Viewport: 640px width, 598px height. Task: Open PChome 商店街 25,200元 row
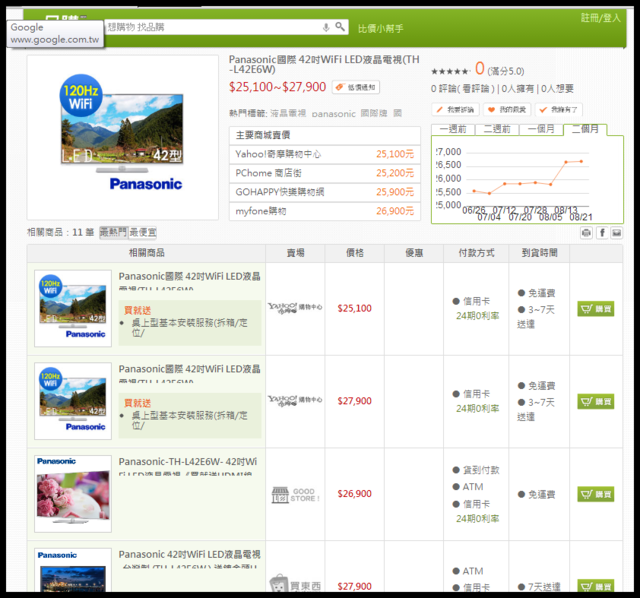point(325,173)
